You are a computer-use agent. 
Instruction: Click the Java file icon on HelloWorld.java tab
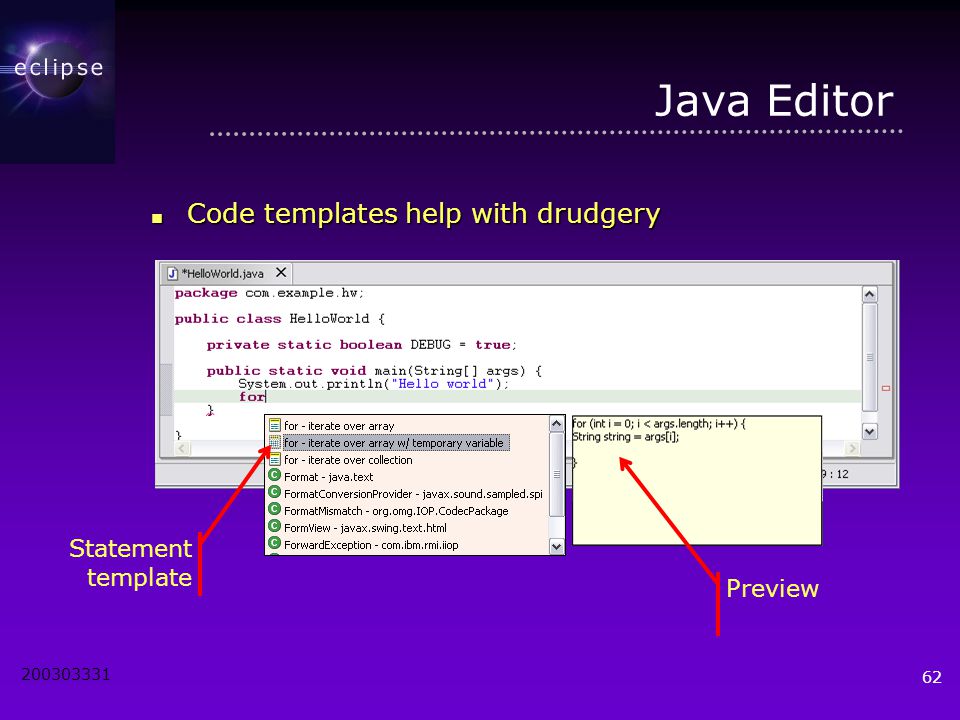pyautogui.click(x=173, y=274)
